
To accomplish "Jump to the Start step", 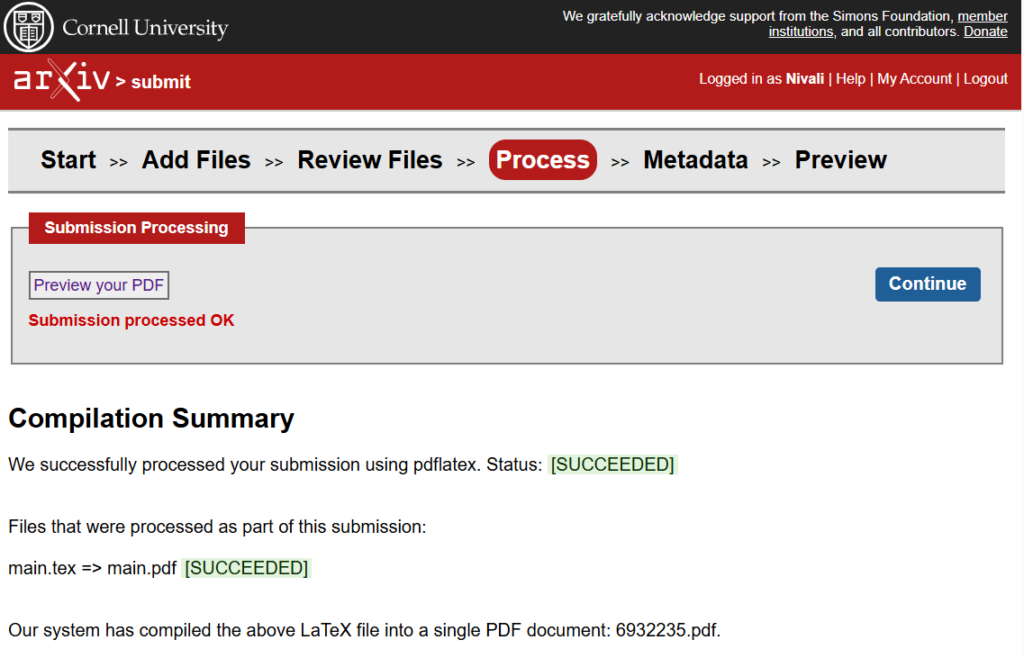I will [68, 160].
